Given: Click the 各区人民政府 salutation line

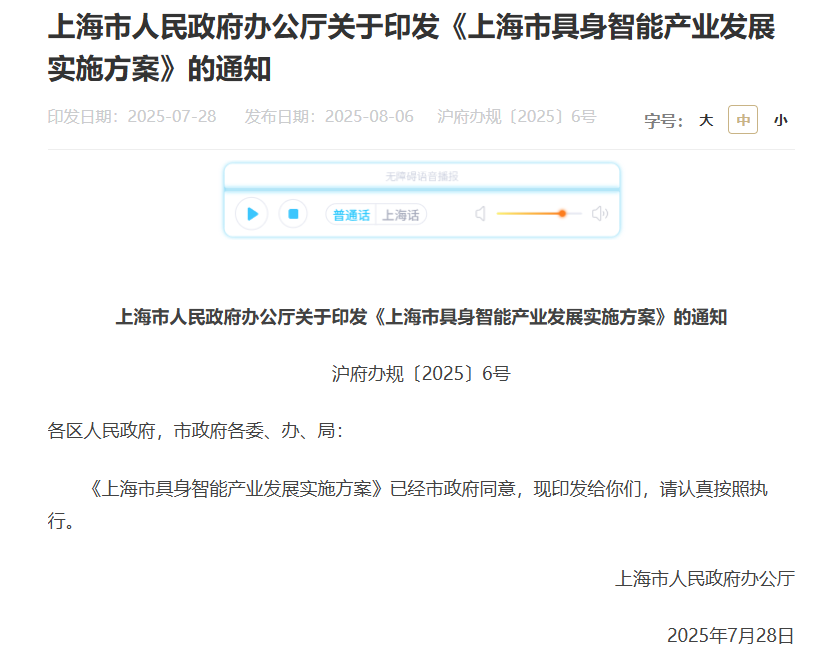Looking at the screenshot, I should (196, 431).
